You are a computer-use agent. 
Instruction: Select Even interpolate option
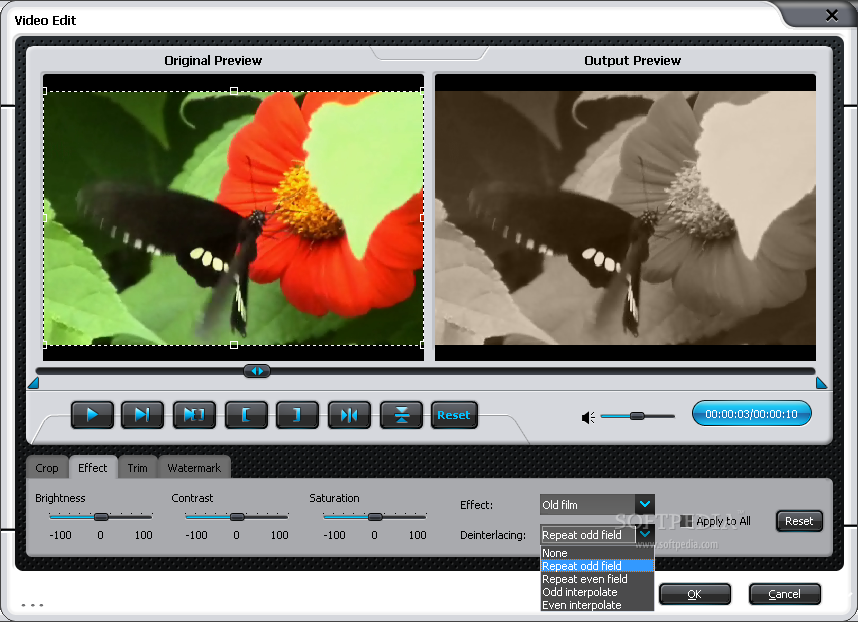click(597, 604)
